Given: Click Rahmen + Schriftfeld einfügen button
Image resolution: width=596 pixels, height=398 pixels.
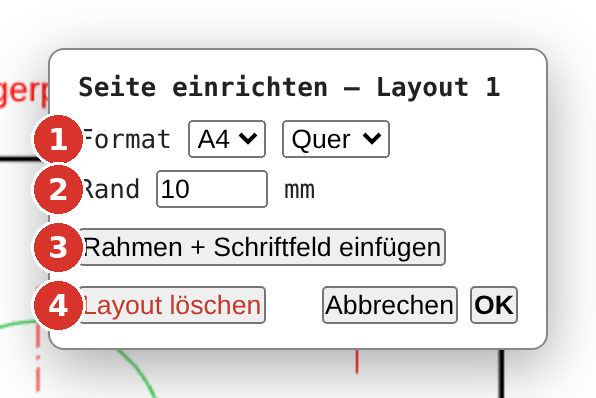Looking at the screenshot, I should (x=262, y=247).
